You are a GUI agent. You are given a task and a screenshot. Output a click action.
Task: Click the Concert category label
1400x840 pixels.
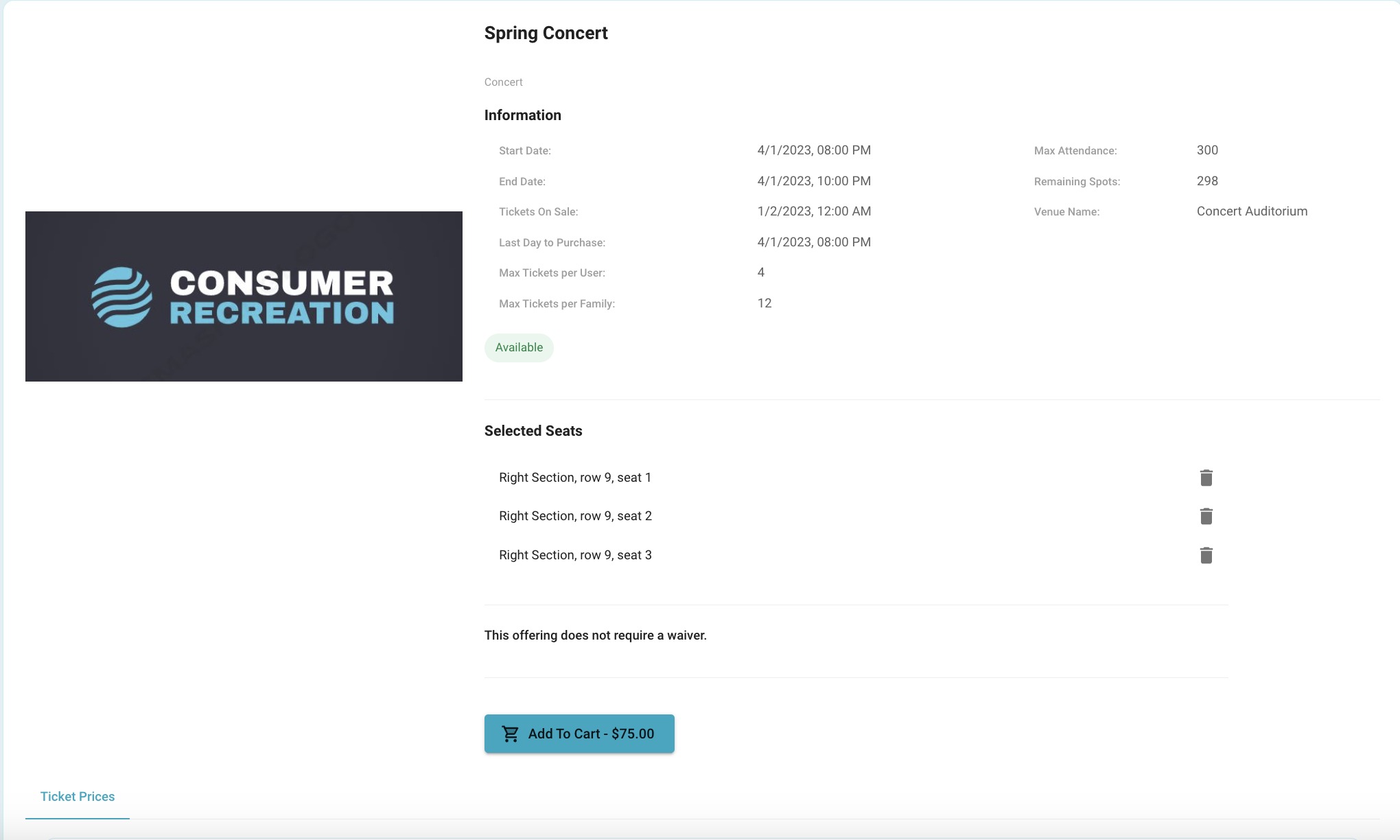click(x=504, y=82)
